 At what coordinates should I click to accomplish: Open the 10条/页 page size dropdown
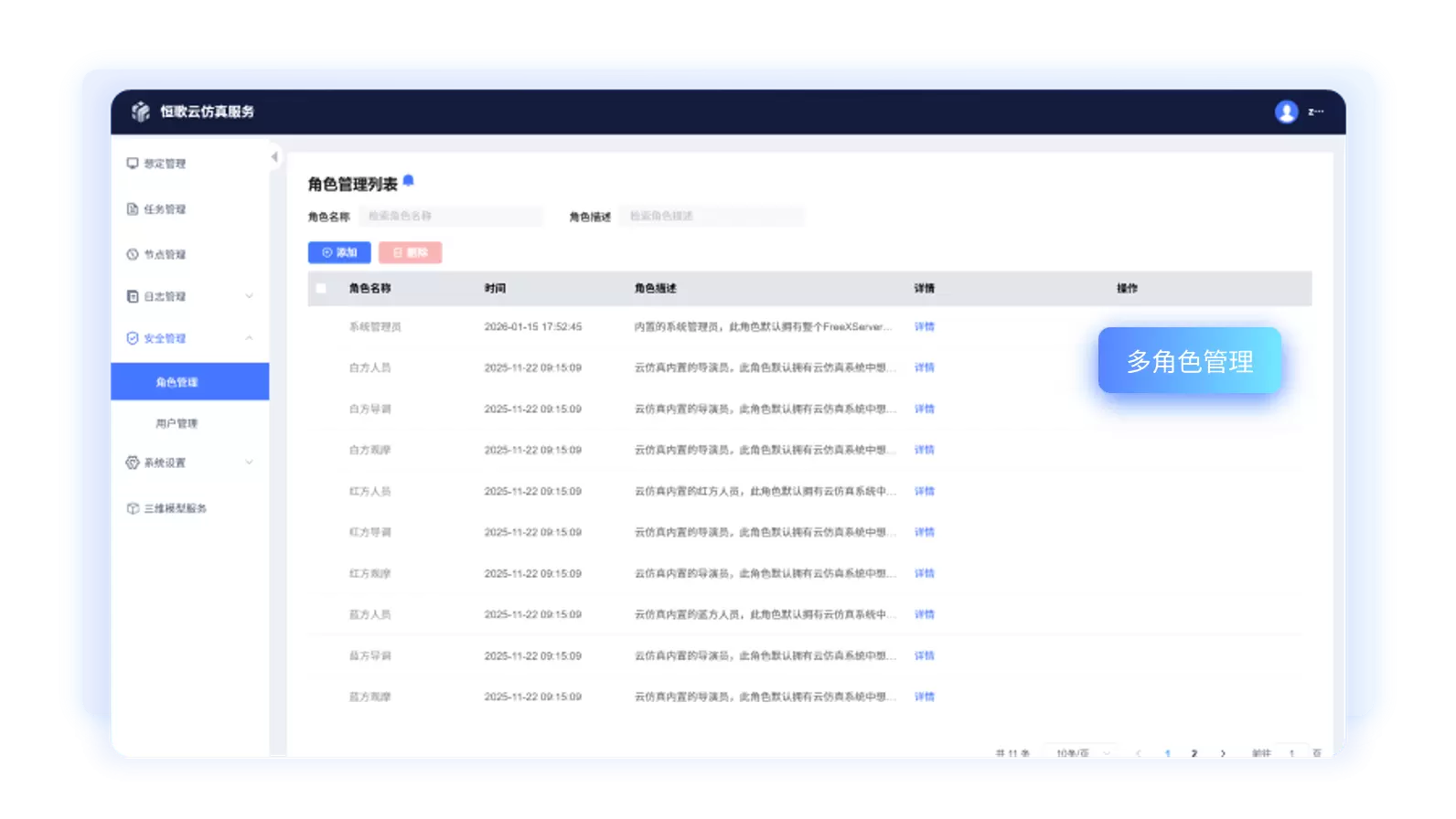pyautogui.click(x=1081, y=753)
